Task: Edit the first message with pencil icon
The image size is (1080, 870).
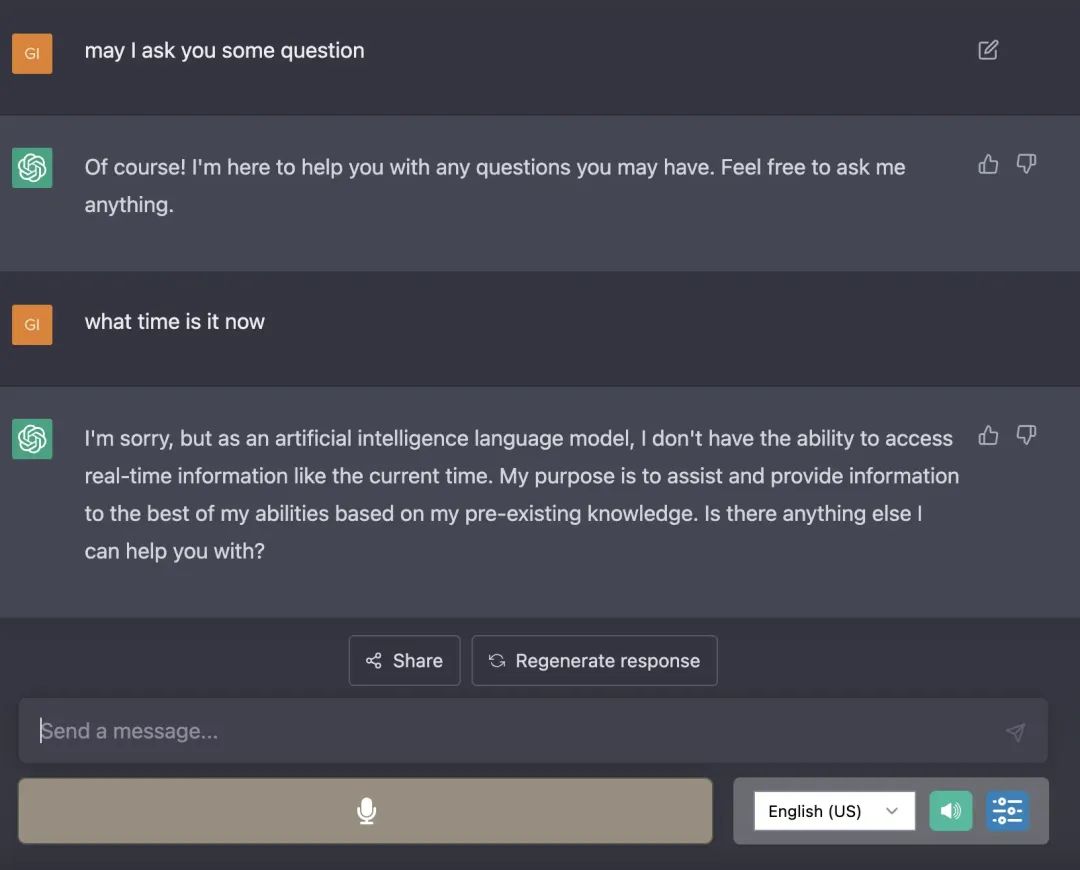Action: tap(988, 50)
